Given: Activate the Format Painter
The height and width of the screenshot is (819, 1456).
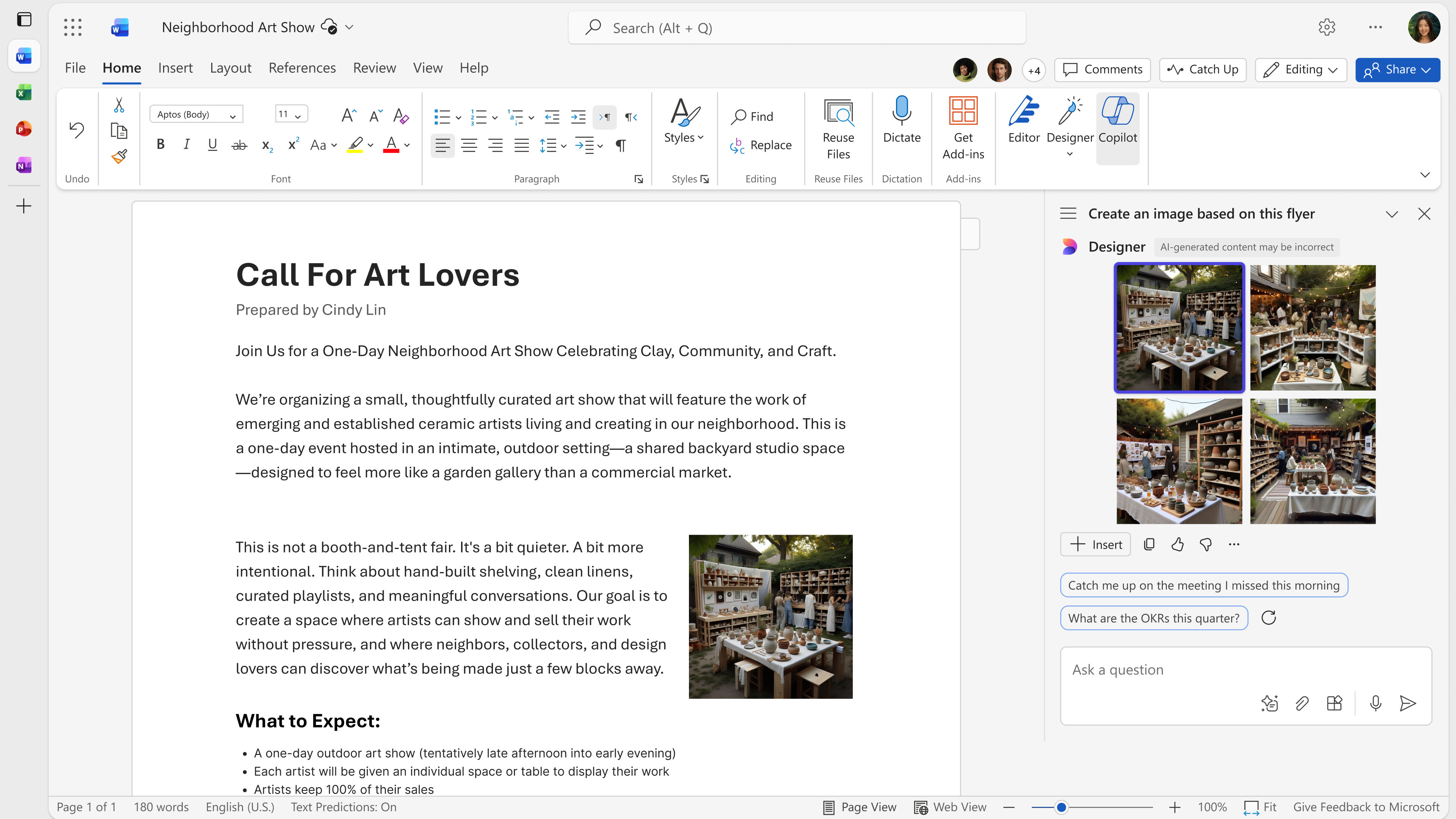Looking at the screenshot, I should tap(119, 156).
